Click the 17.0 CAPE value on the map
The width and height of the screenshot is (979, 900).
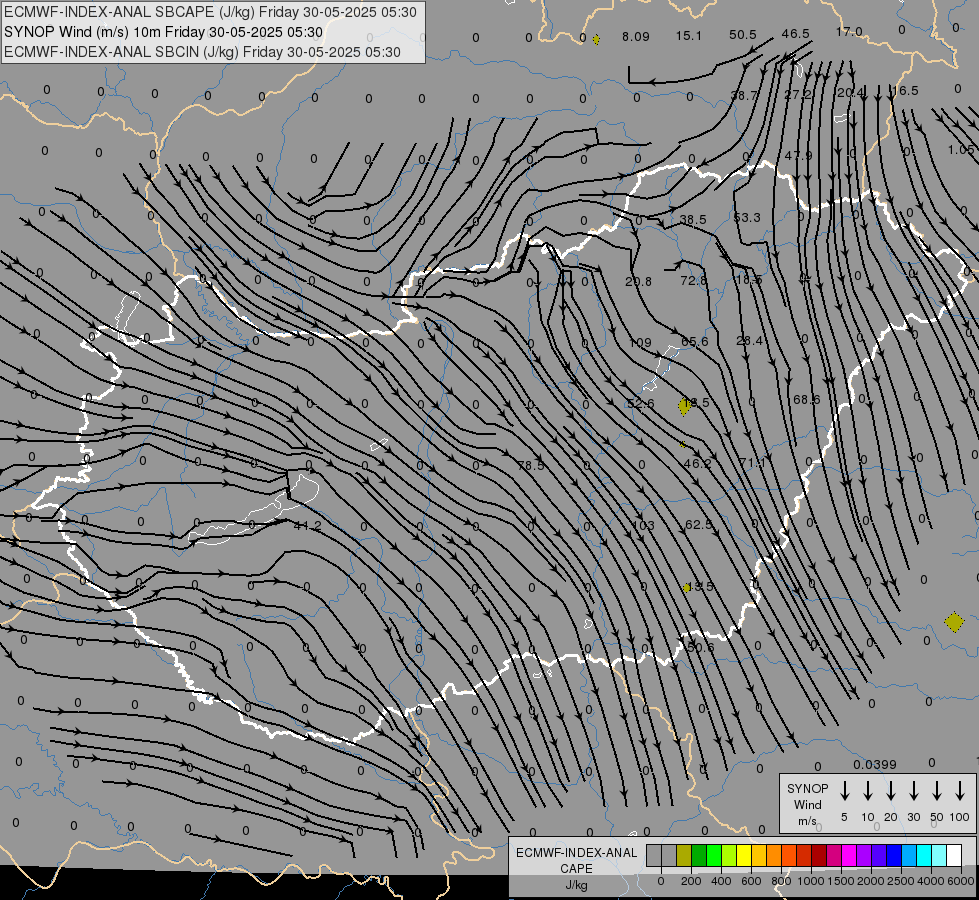pyautogui.click(x=849, y=32)
